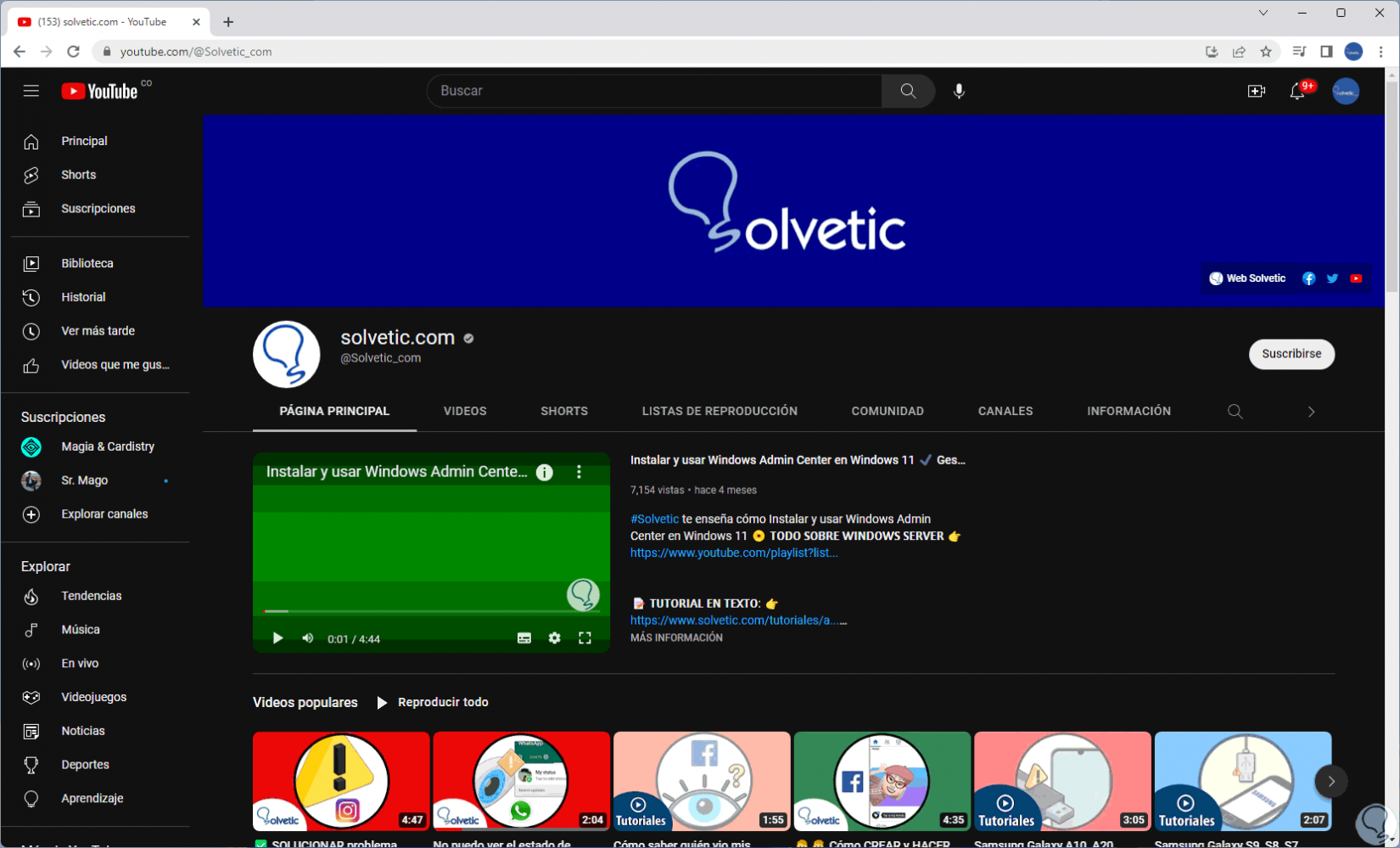The width and height of the screenshot is (1400, 848).
Task: Open the Twitter link on channel banner
Action: (x=1333, y=278)
